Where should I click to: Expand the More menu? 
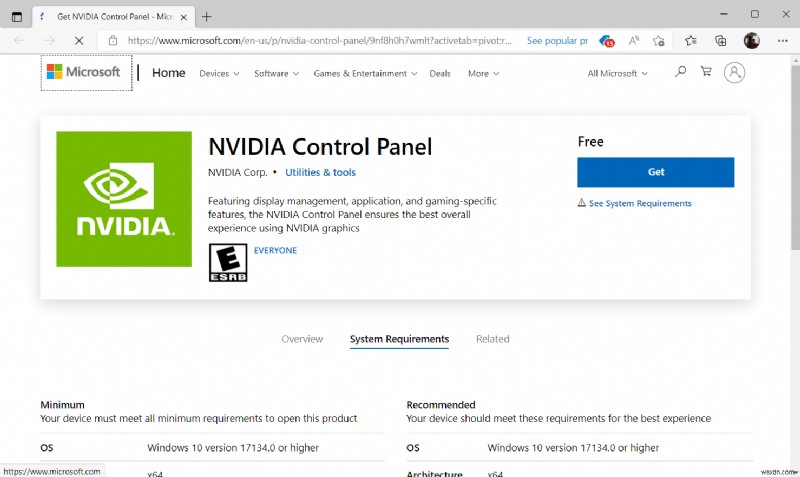pos(483,73)
